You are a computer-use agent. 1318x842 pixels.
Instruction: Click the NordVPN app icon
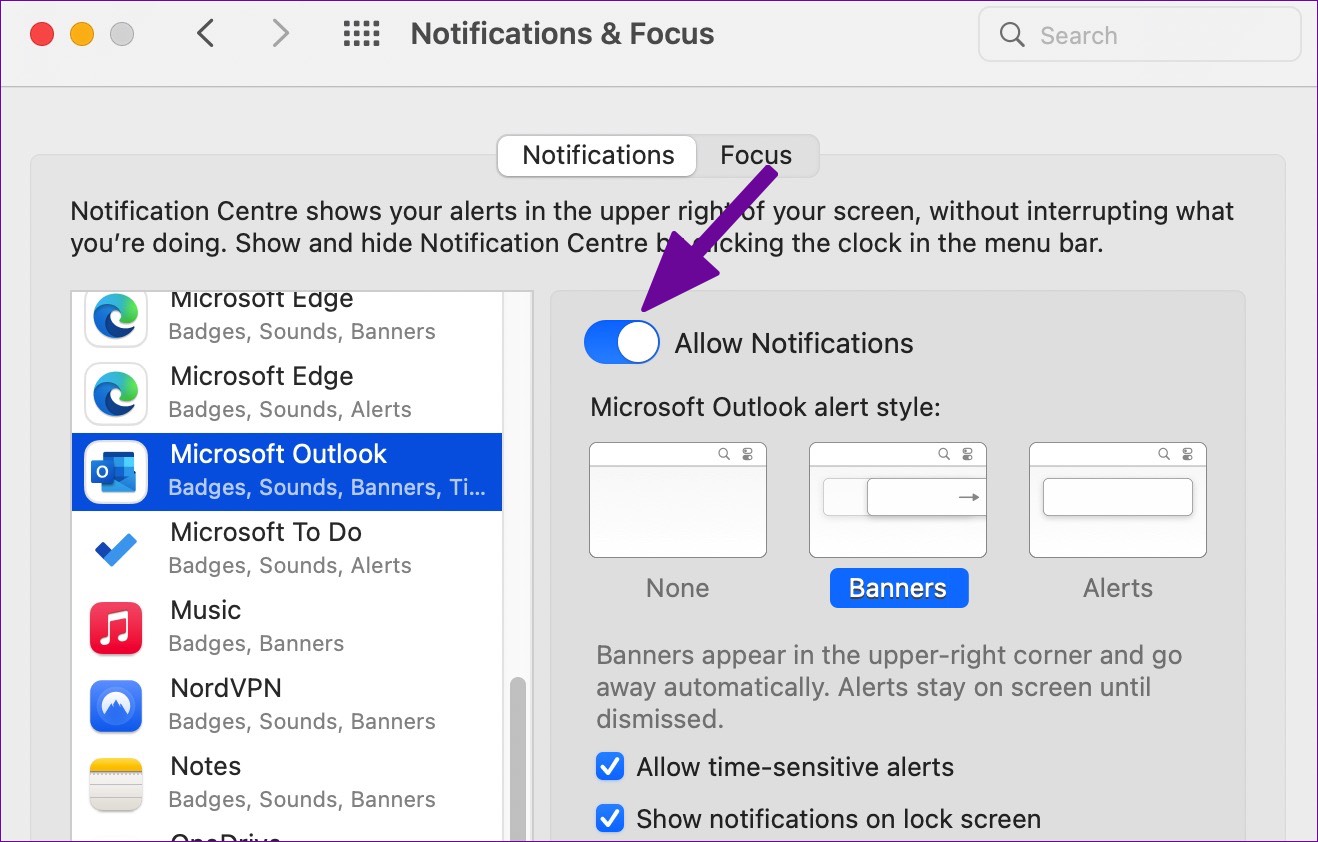116,705
